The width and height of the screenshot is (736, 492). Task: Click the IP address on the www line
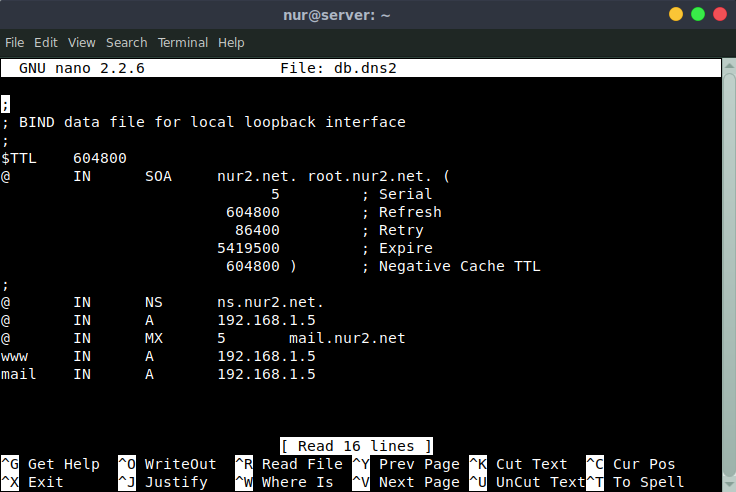[x=266, y=356]
